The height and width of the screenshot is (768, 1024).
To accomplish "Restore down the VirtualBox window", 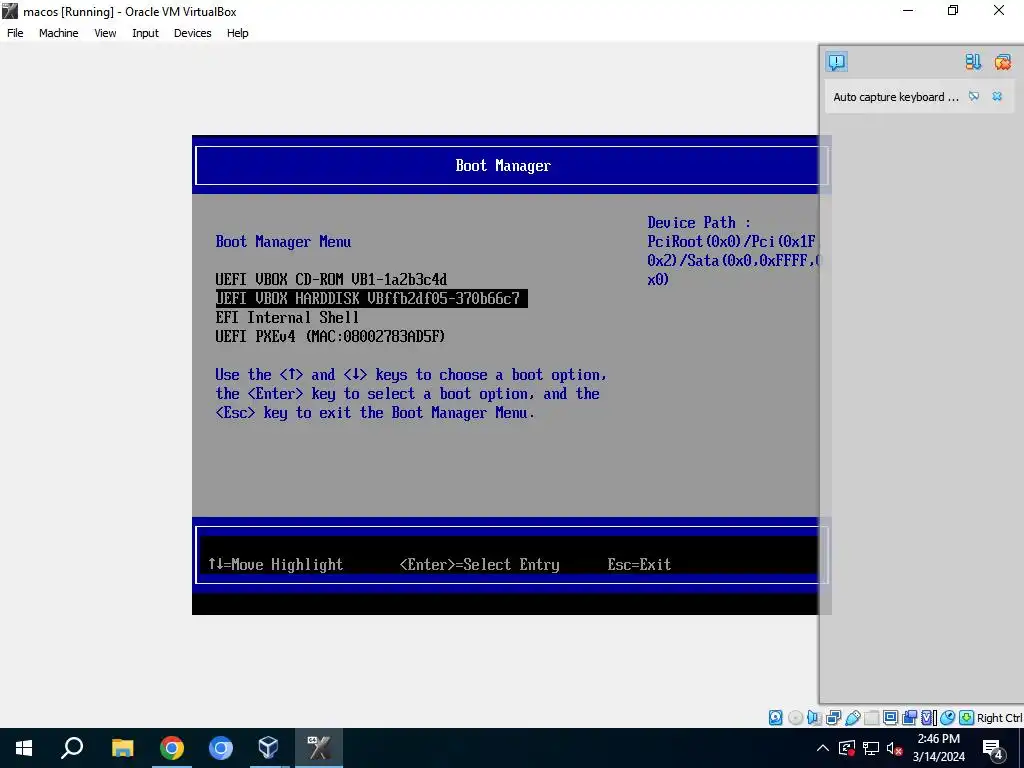I will coord(953,10).
